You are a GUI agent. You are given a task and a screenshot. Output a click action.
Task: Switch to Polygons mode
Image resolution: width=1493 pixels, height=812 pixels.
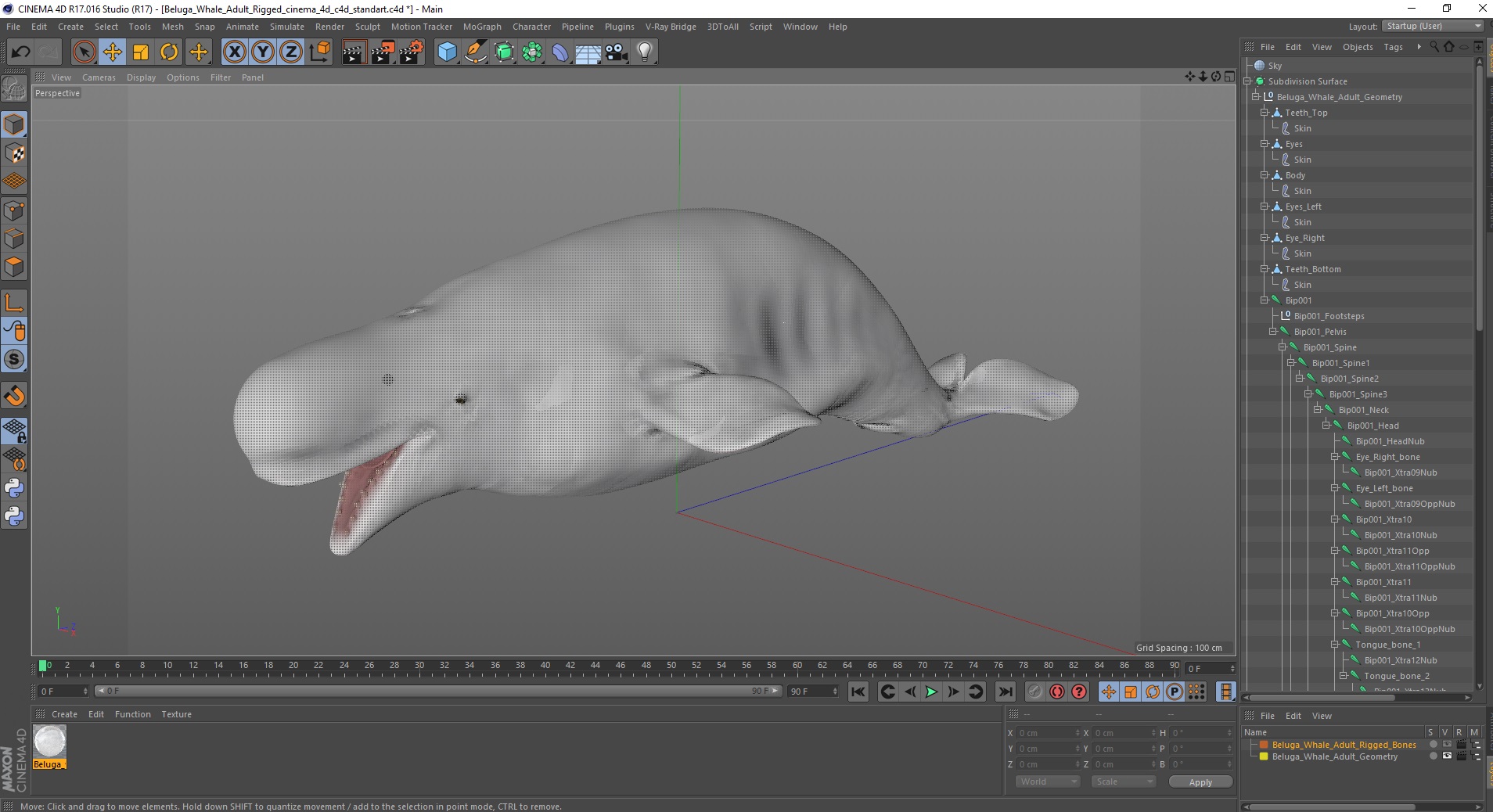14,267
